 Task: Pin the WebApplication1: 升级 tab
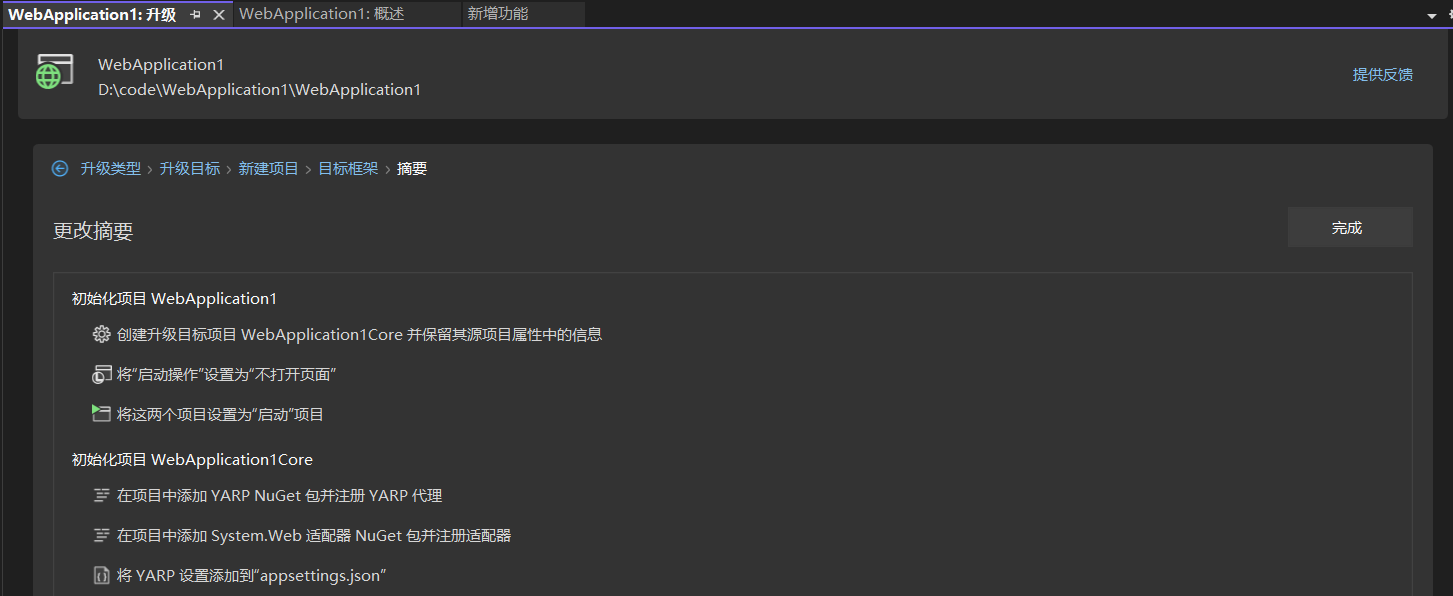point(195,15)
